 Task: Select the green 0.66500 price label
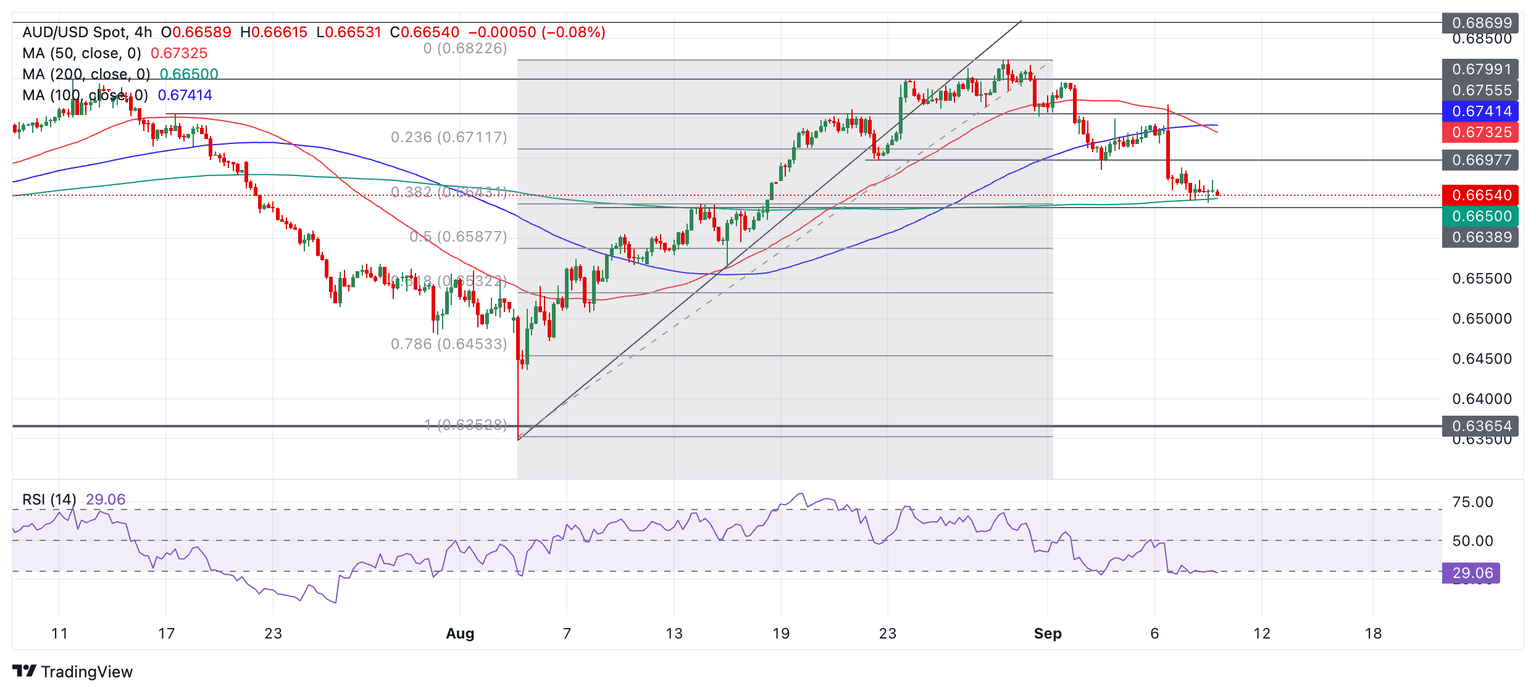coord(1480,216)
